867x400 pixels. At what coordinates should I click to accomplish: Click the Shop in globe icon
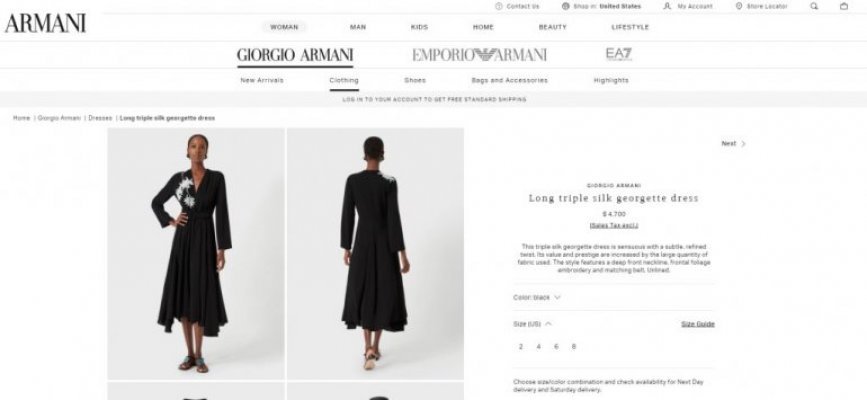(565, 6)
